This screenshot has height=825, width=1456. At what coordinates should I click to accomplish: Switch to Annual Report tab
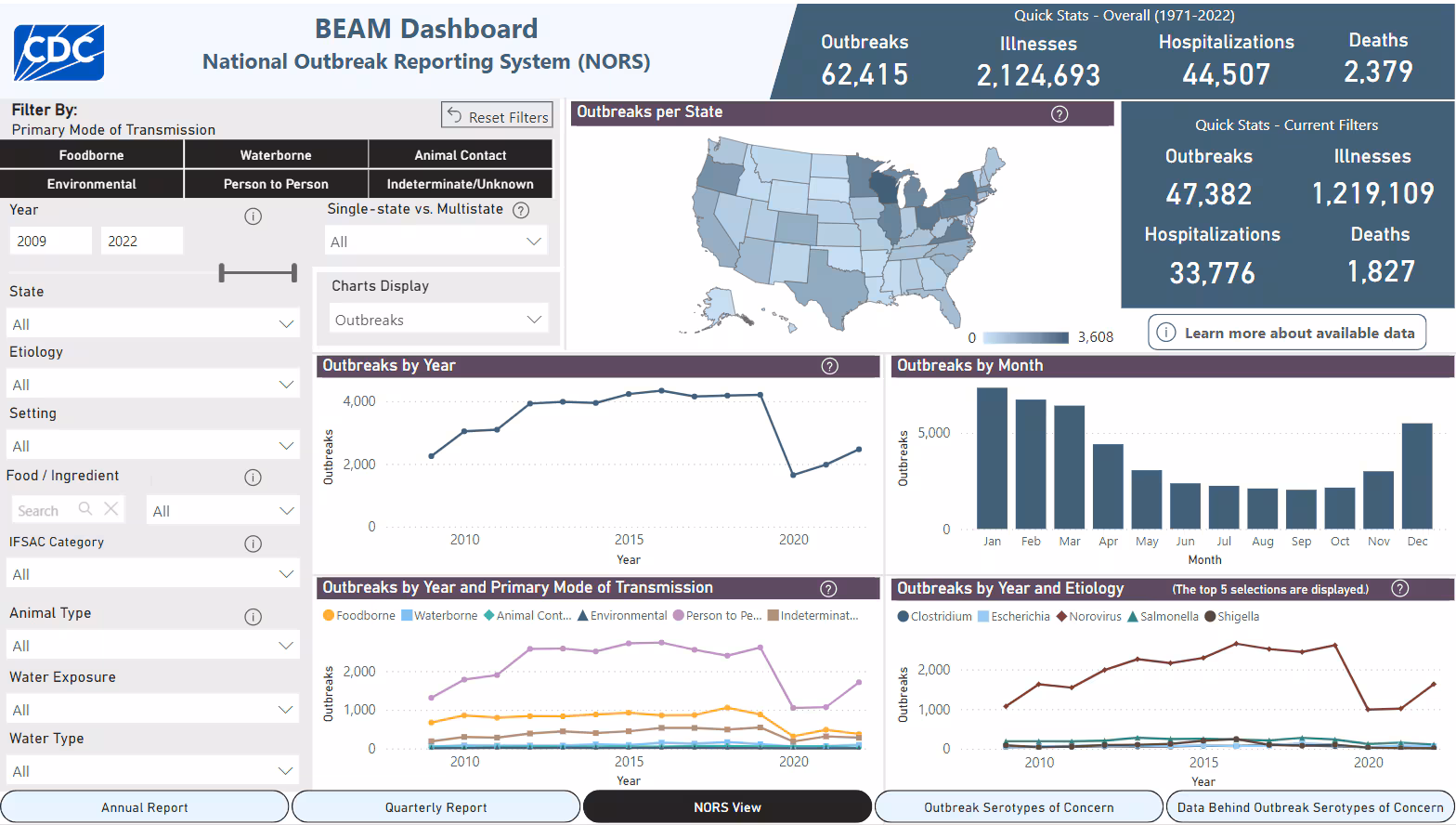[x=145, y=807]
